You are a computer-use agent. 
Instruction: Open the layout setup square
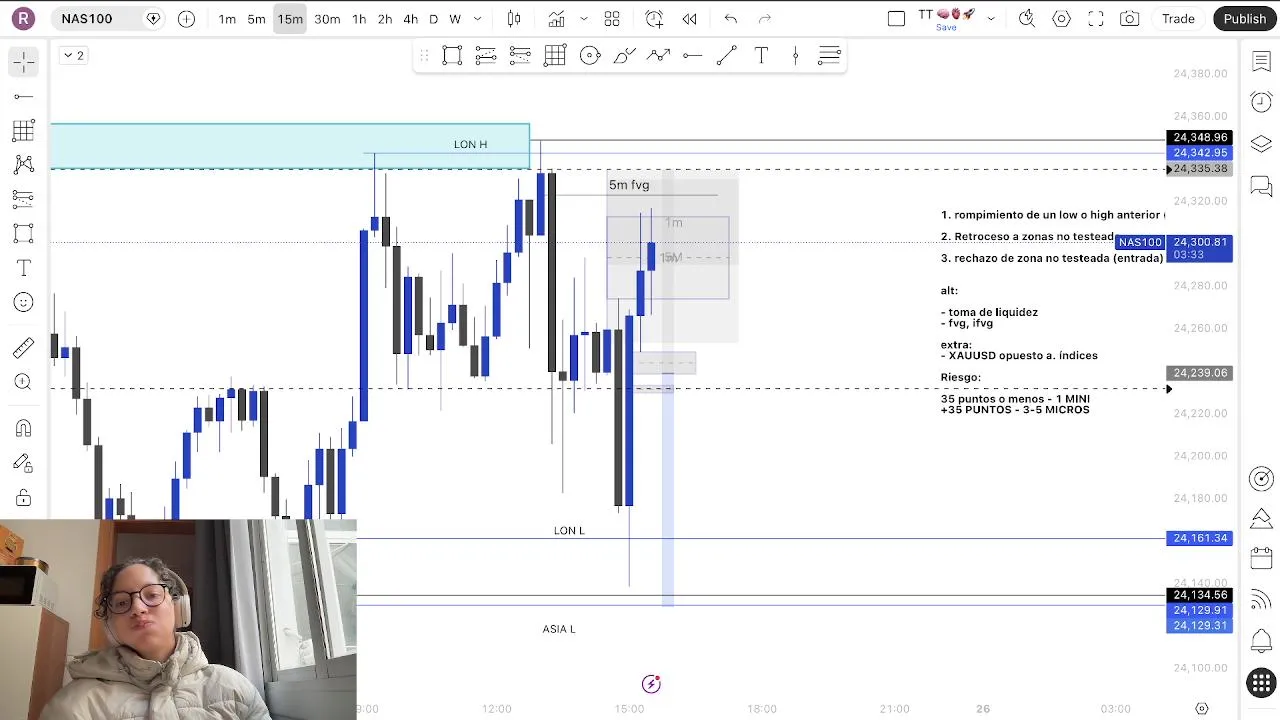(896, 19)
